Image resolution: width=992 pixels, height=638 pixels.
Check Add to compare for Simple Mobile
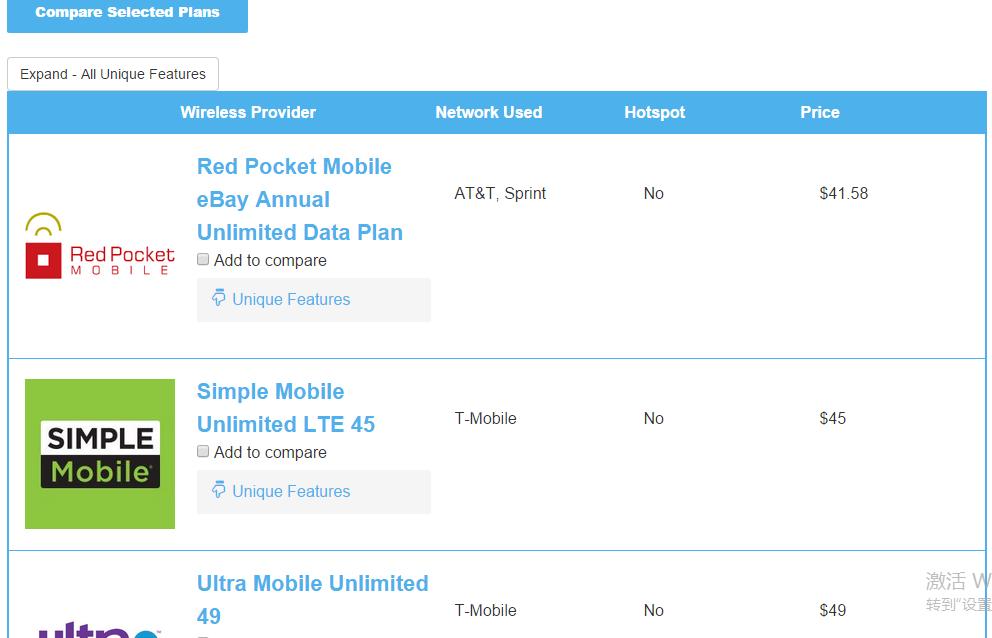(x=203, y=452)
